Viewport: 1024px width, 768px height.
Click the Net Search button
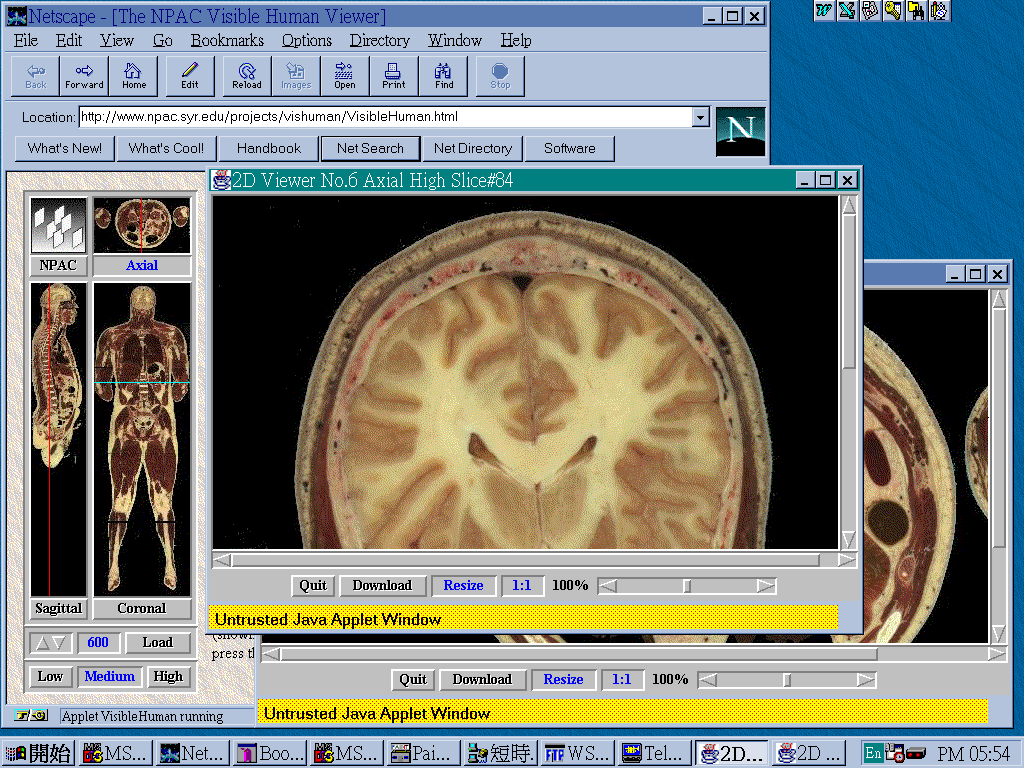370,148
